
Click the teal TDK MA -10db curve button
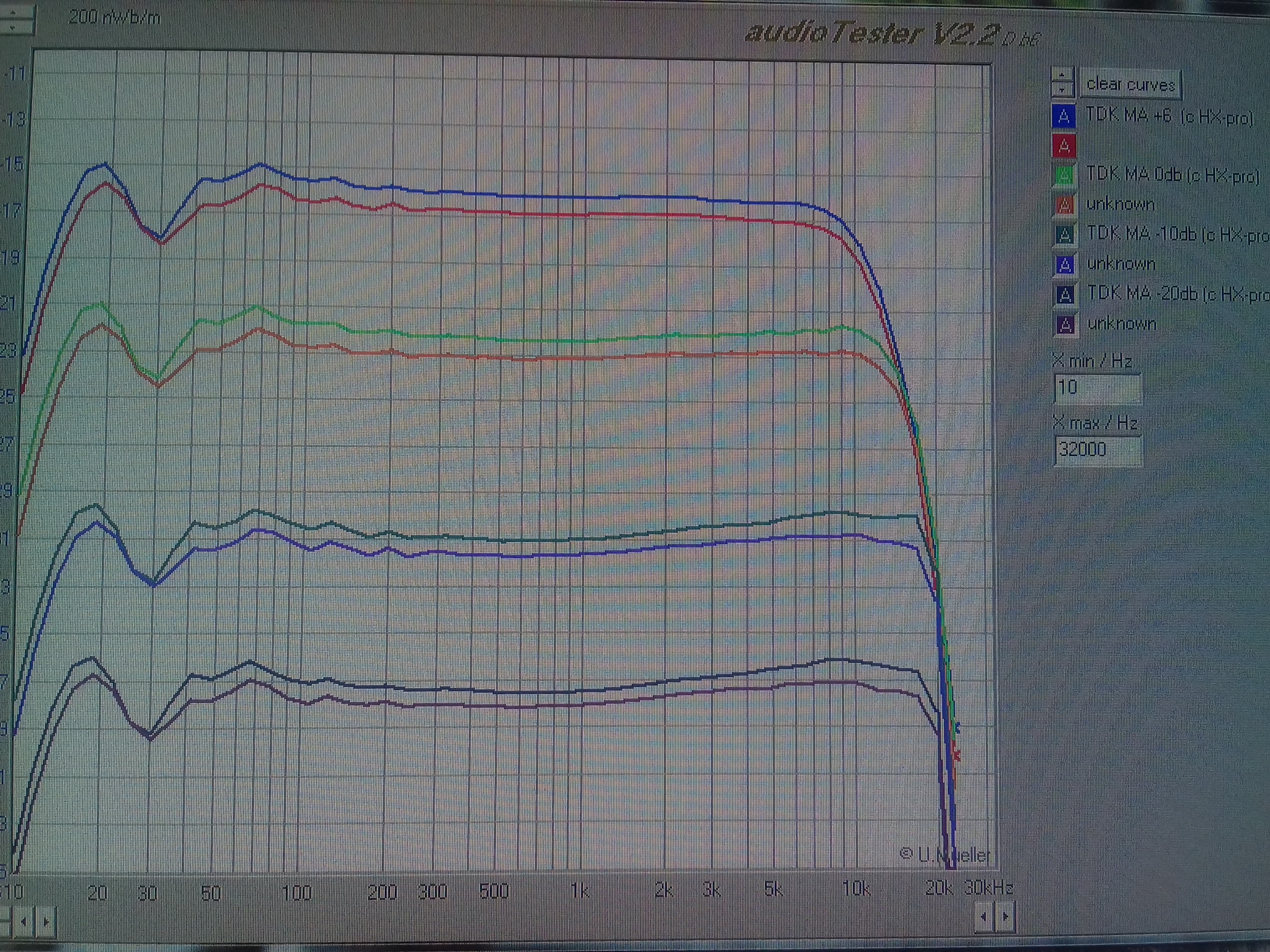point(1065,235)
